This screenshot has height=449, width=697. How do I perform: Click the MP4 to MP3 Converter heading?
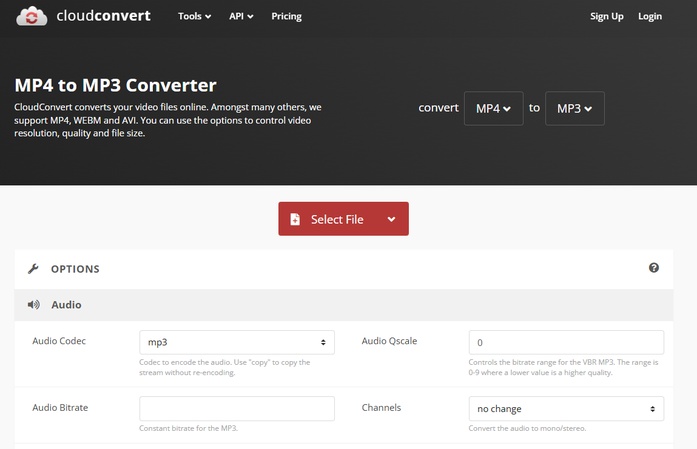(116, 85)
